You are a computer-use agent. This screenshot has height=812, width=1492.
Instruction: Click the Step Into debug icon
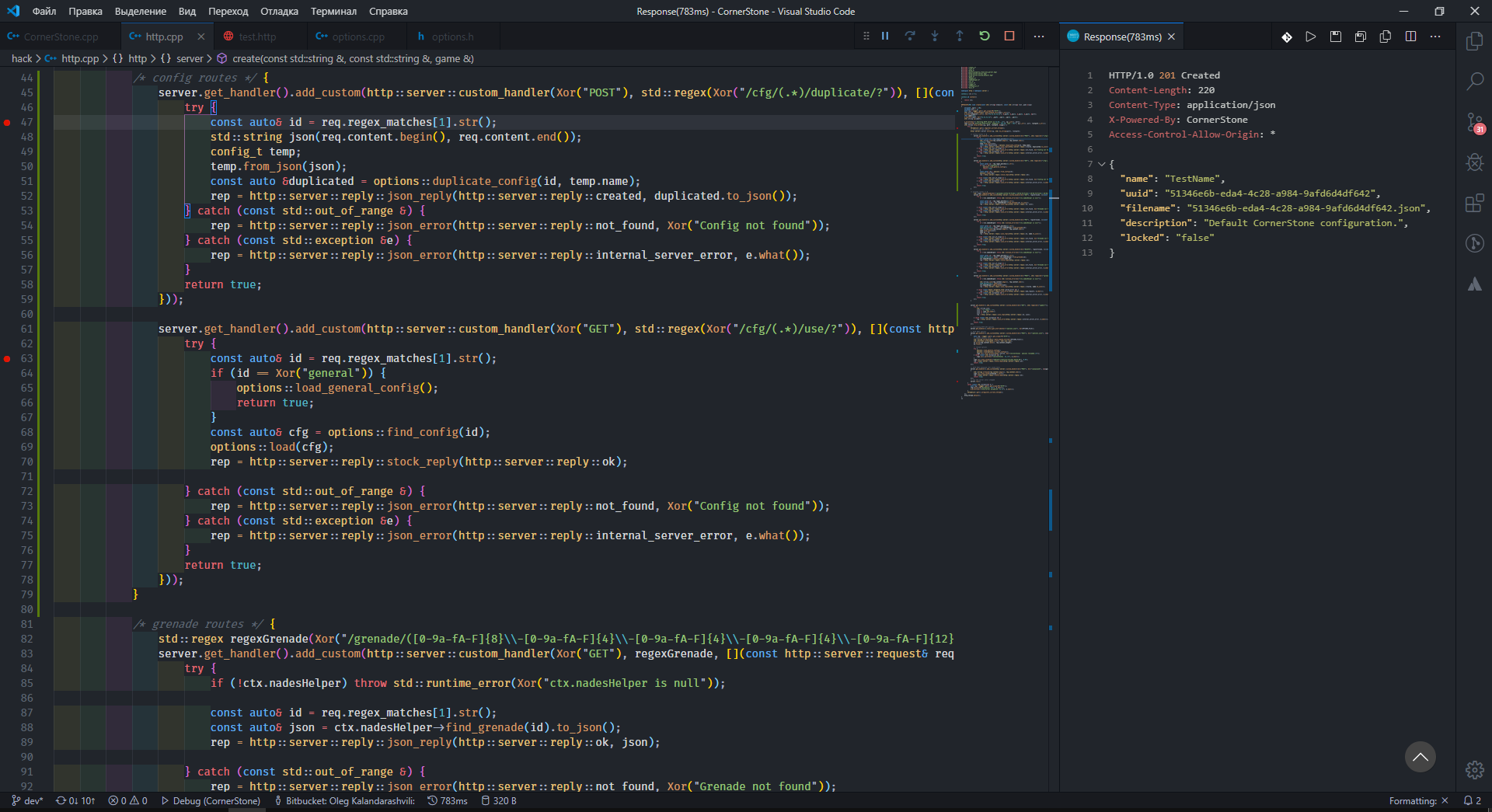935,37
